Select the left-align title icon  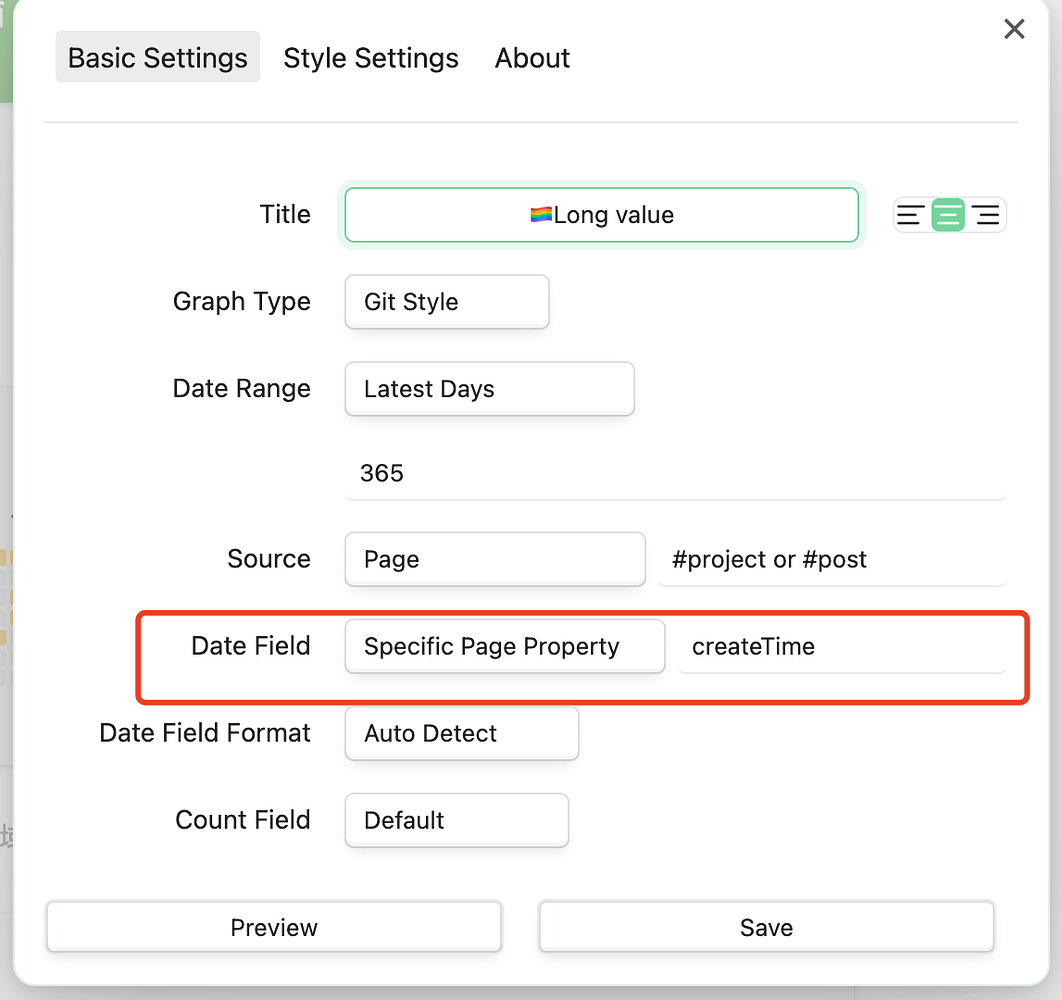tap(910, 215)
